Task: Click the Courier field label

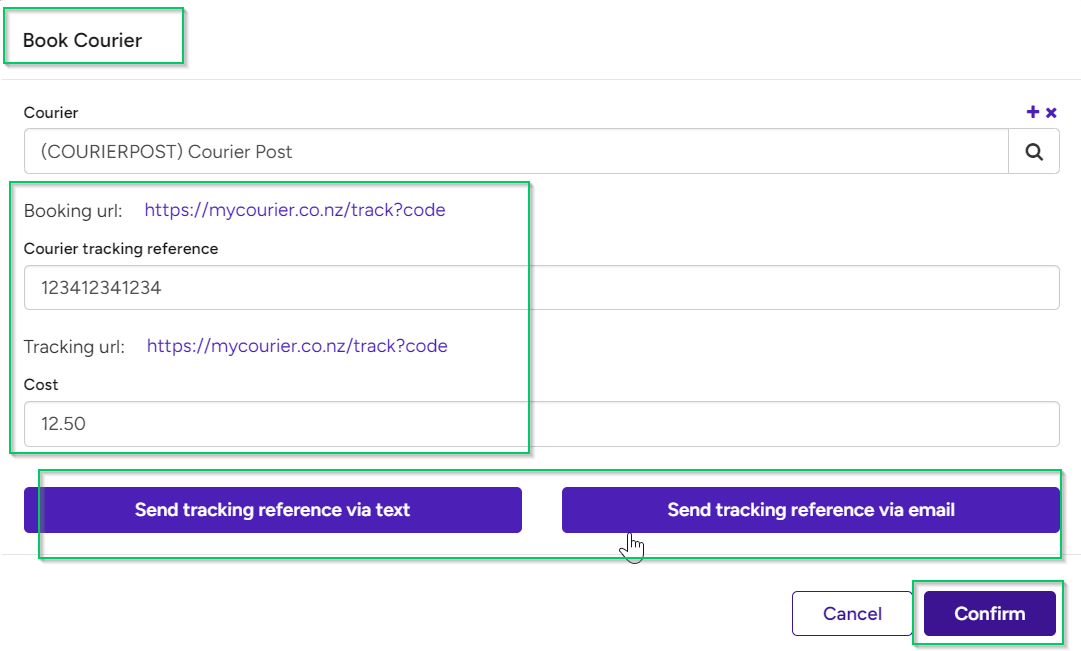Action: pyautogui.click(x=51, y=112)
